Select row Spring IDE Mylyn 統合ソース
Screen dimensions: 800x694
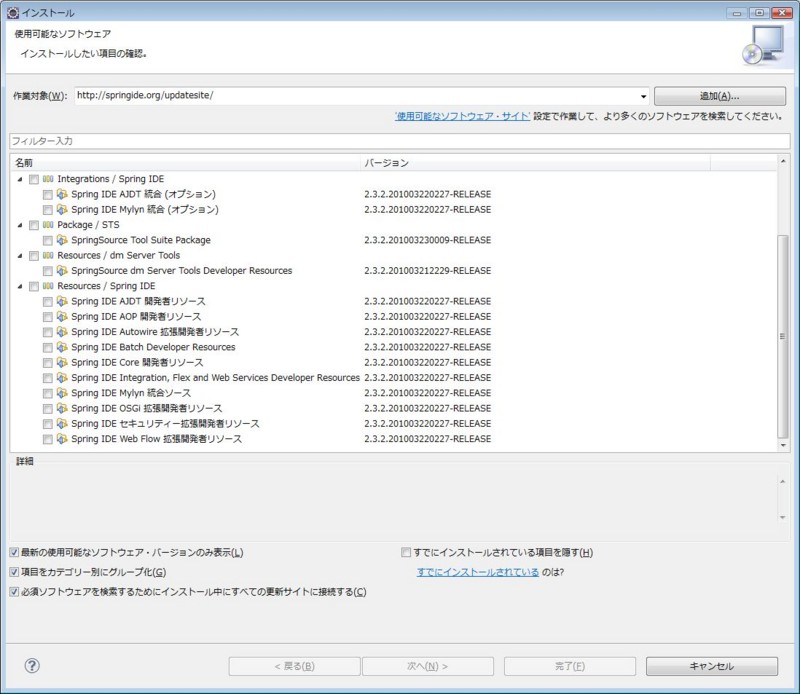[x=393, y=393]
